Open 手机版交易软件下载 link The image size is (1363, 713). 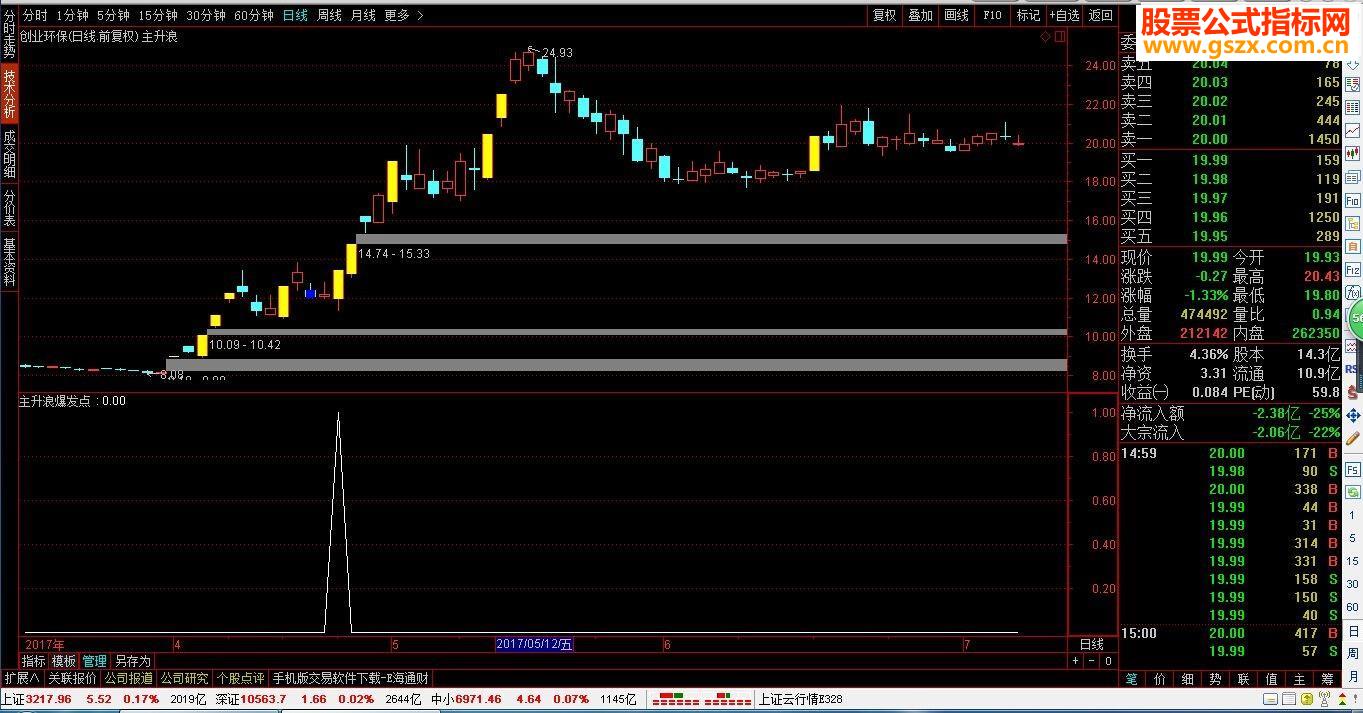(x=351, y=678)
